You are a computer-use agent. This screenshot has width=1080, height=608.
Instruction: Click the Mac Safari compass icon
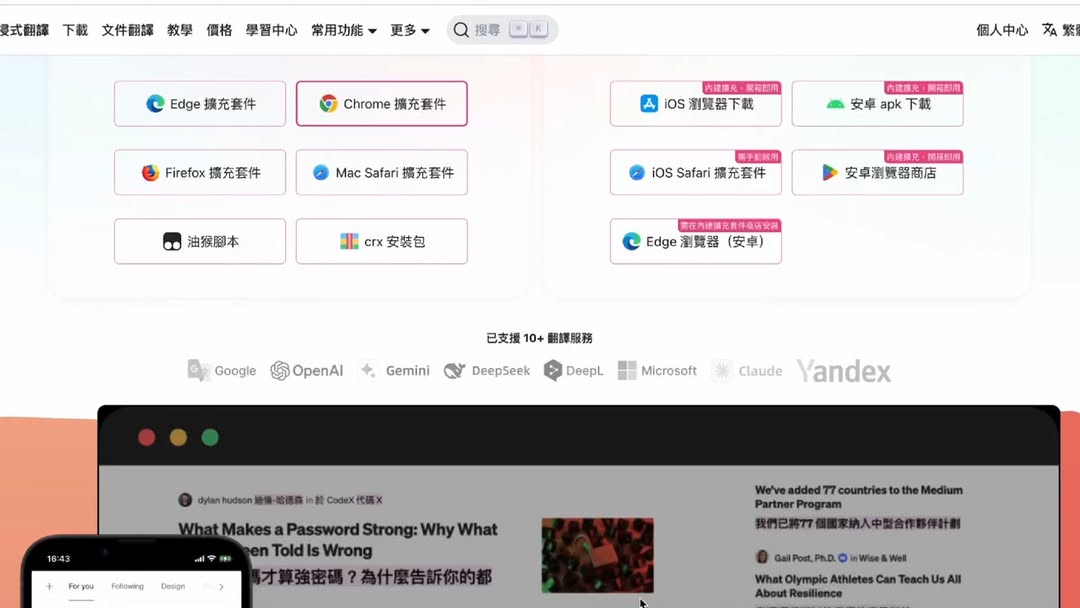tap(321, 173)
